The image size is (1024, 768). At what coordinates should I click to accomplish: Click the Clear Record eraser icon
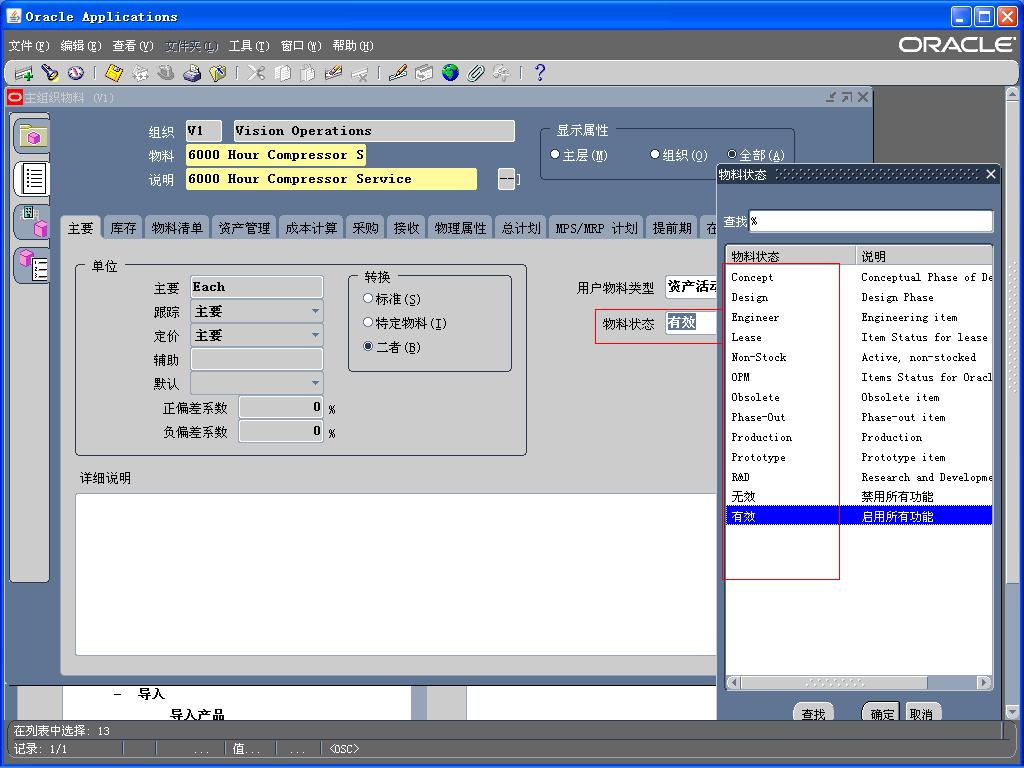[x=334, y=73]
